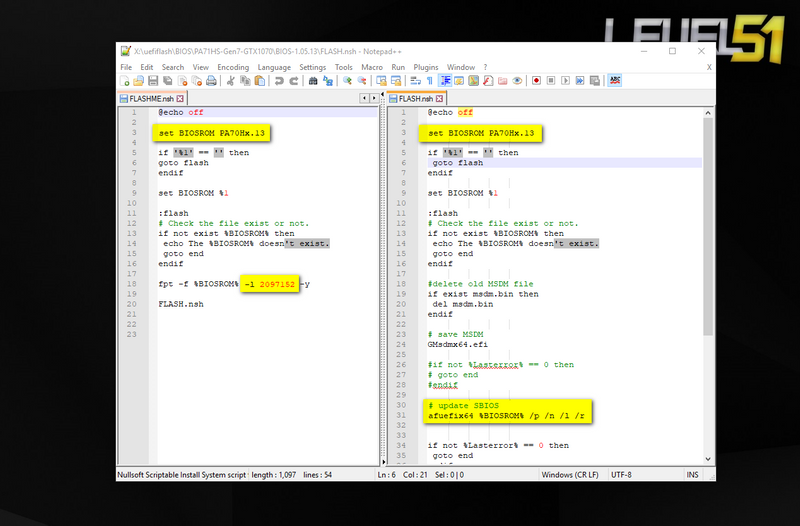The height and width of the screenshot is (526, 800).
Task: Open the Edit menu
Action: [147, 67]
